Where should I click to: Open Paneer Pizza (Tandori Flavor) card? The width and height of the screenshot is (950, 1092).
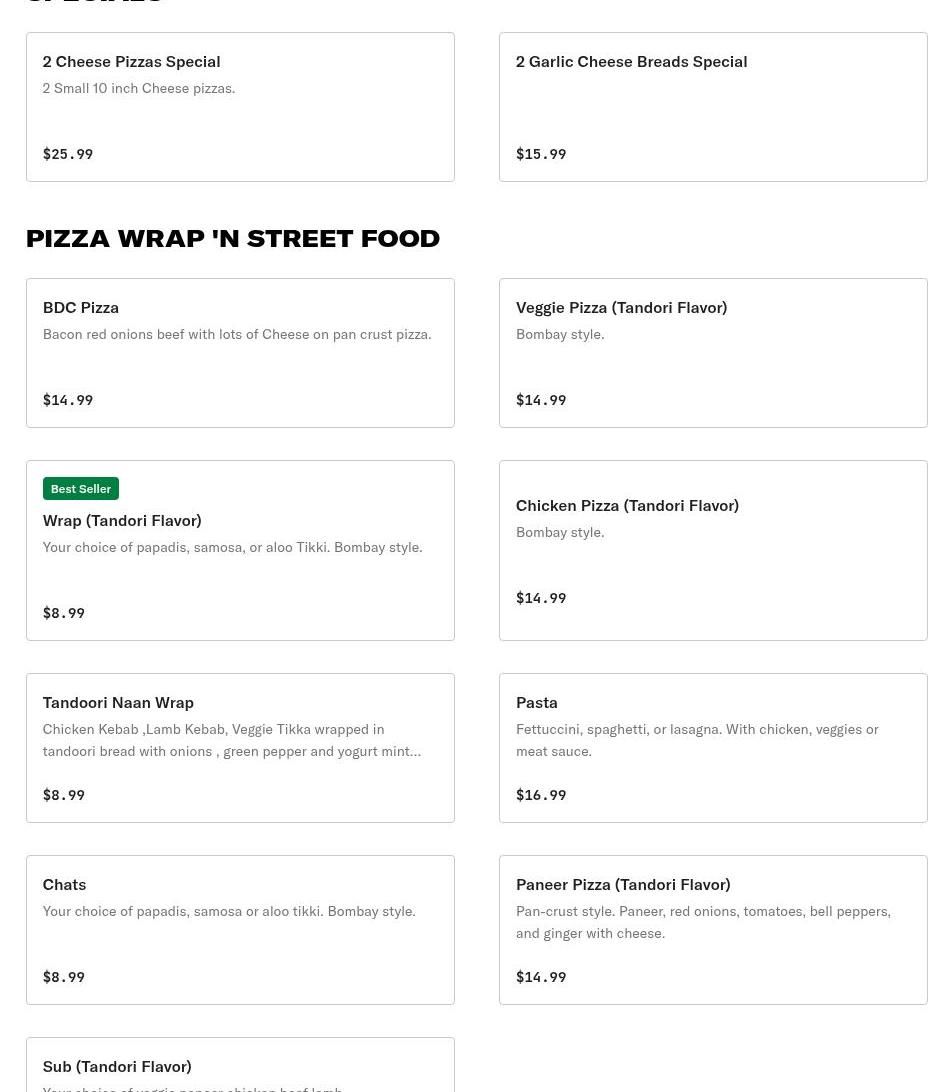coord(623,884)
